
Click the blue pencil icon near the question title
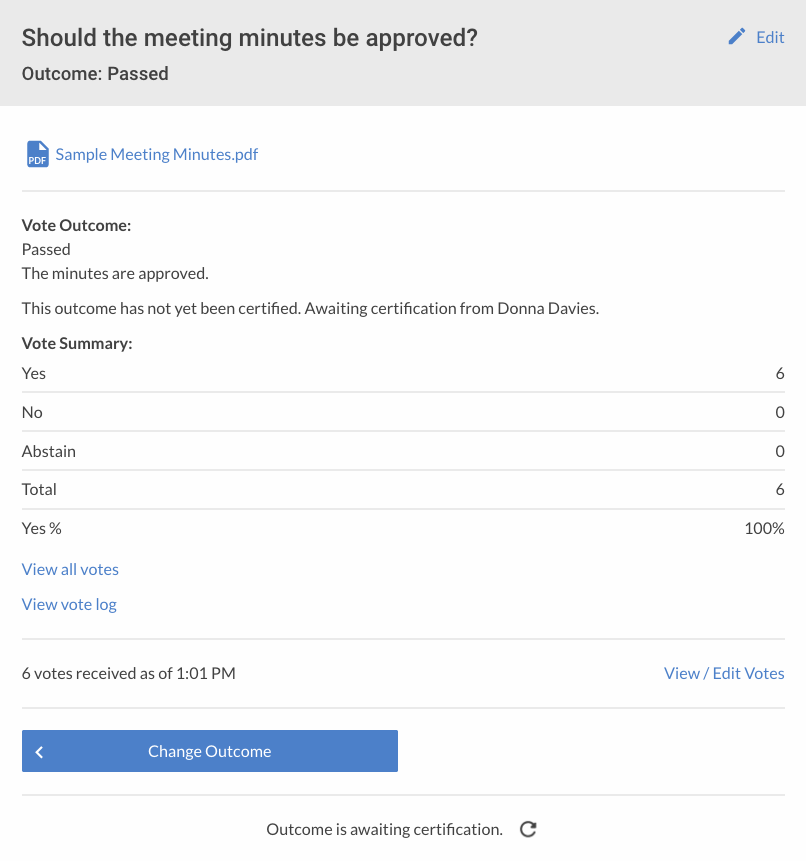pos(737,36)
